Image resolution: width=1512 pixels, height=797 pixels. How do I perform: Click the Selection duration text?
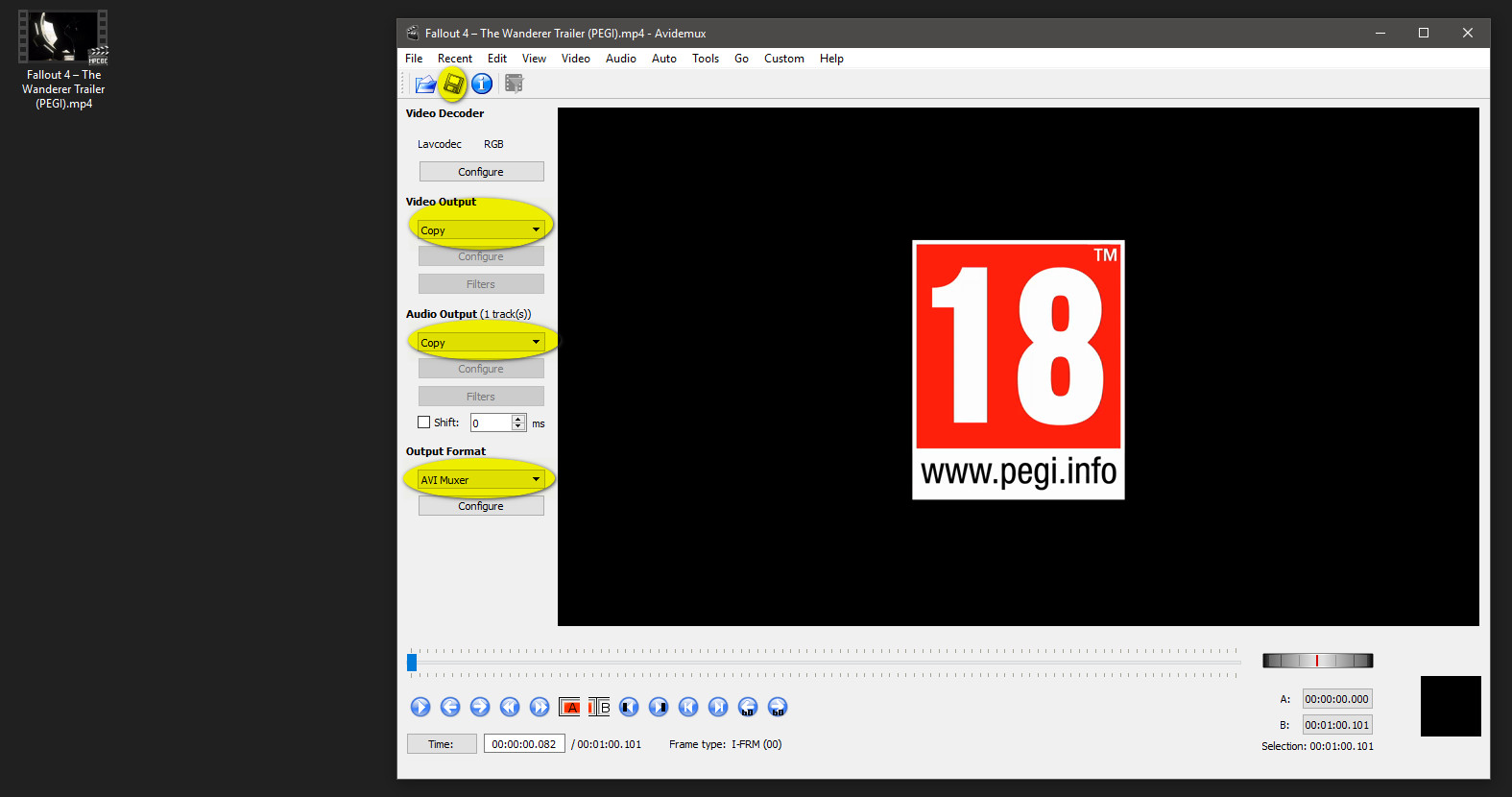click(1317, 746)
